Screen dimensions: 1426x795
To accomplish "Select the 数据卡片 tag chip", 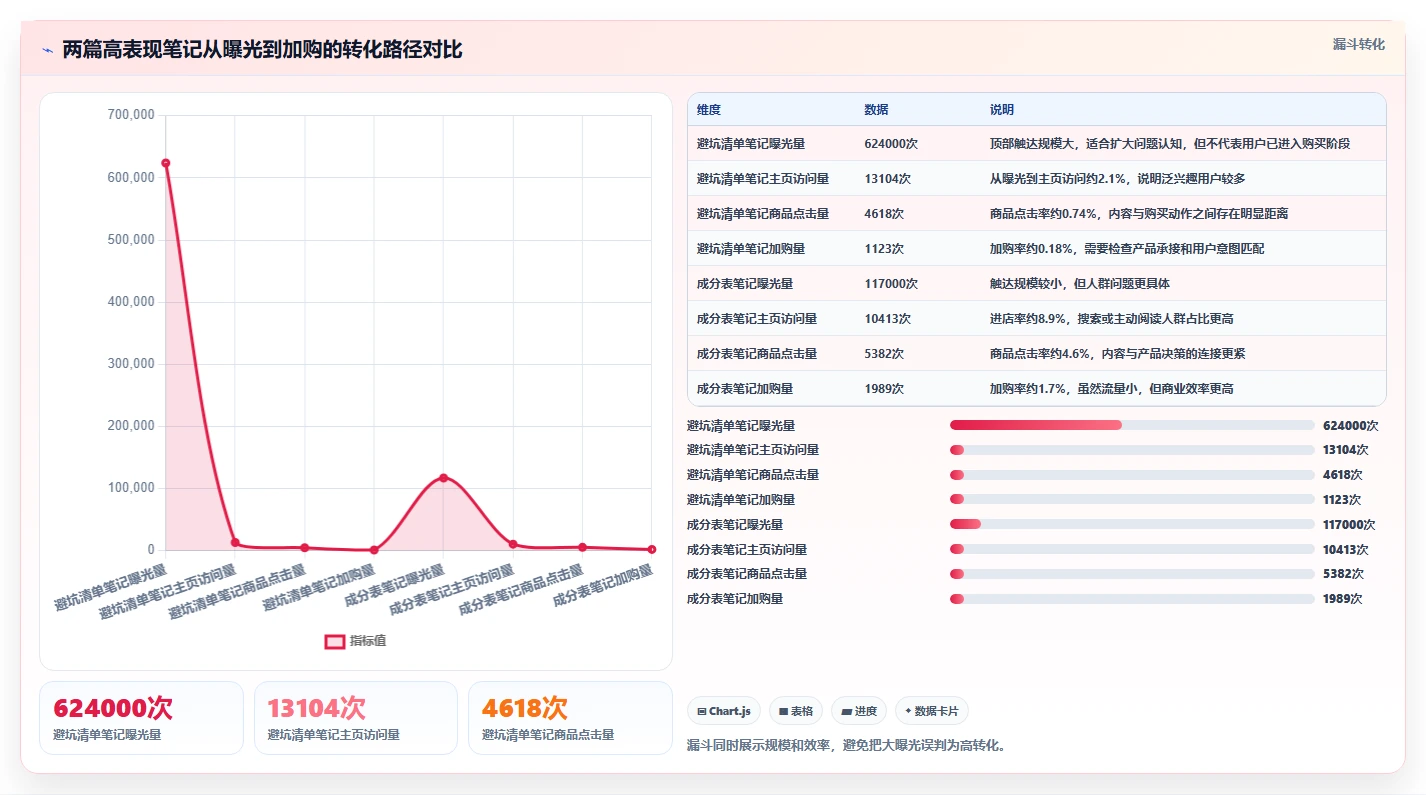I will pos(932,711).
